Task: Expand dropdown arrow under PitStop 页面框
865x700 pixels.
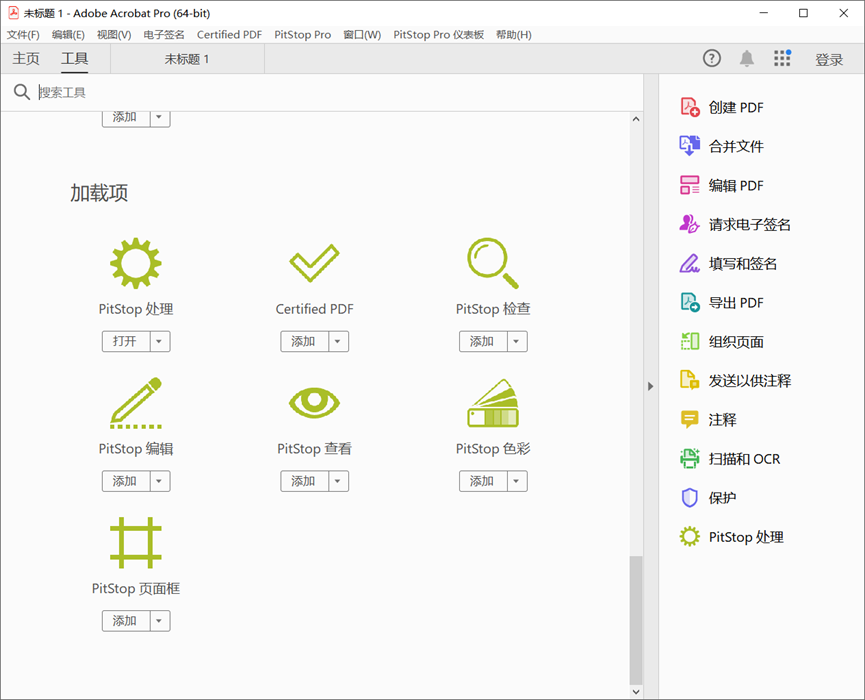Action: pos(159,621)
